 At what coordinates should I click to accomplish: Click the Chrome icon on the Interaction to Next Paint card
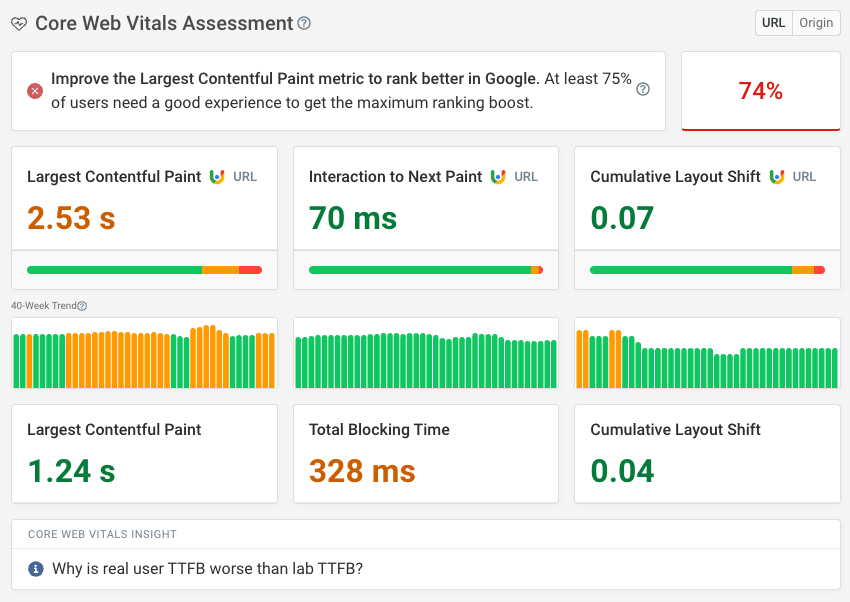pos(499,176)
